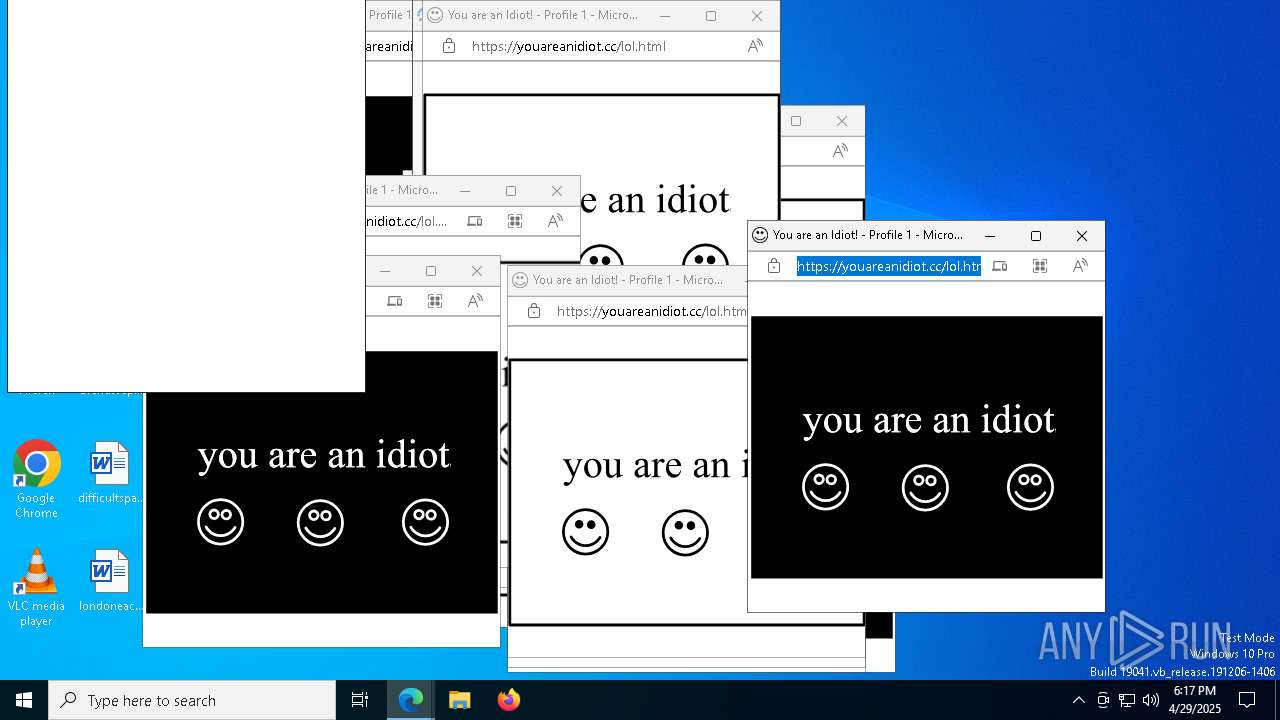Launch Firefox from the taskbar
Viewport: 1280px width, 720px height.
(x=508, y=700)
